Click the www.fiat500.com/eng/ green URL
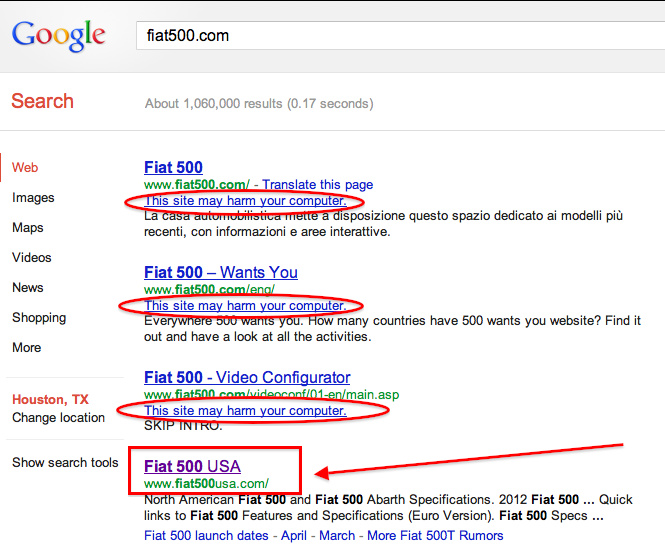Screen dimensions: 665x554 point(210,289)
